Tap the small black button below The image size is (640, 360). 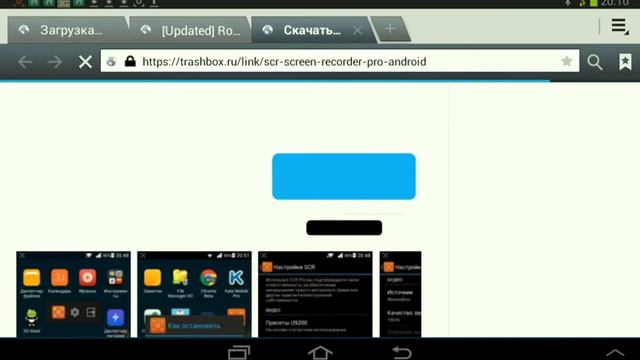coord(344,228)
